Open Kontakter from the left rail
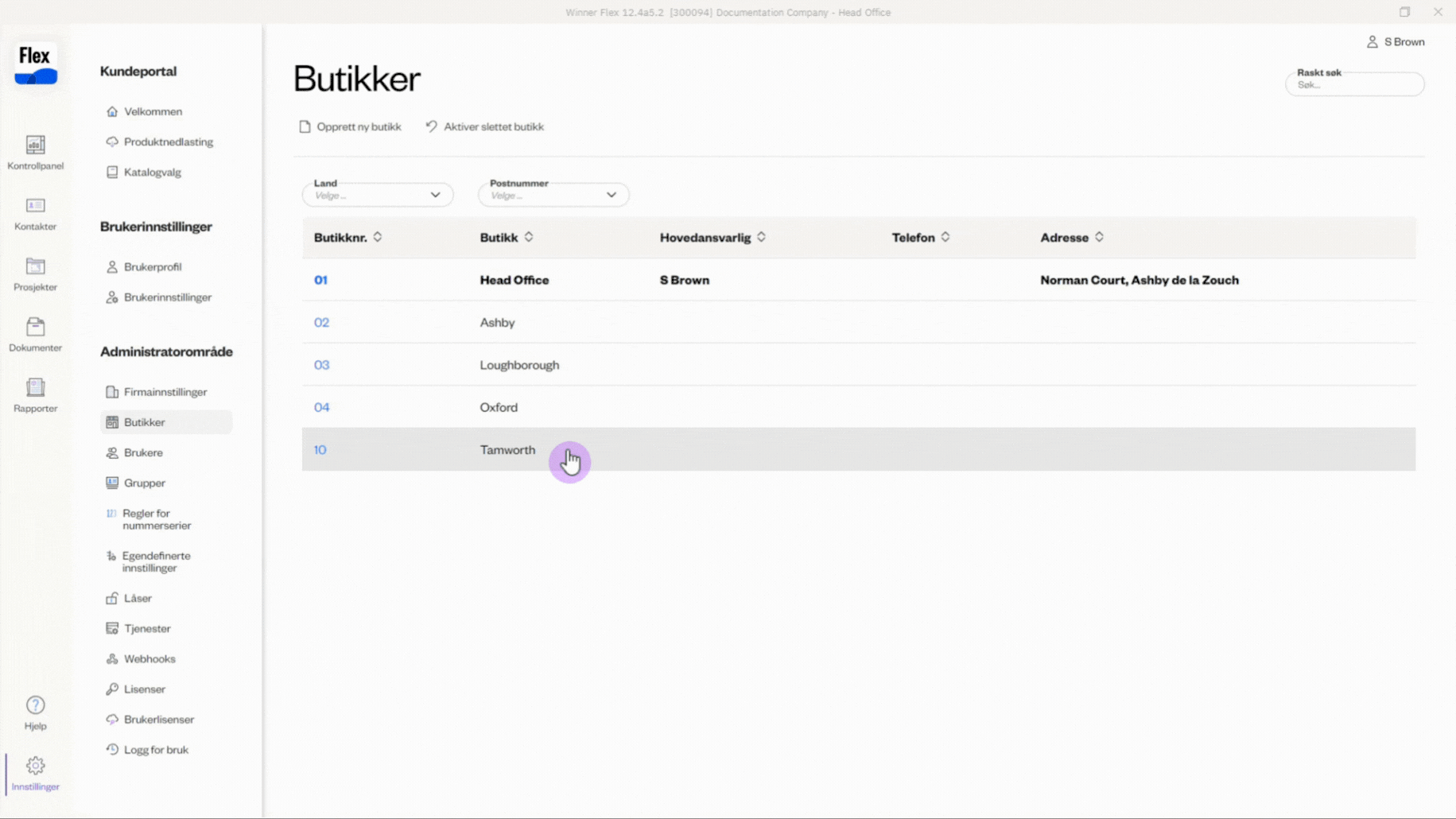 click(x=35, y=207)
